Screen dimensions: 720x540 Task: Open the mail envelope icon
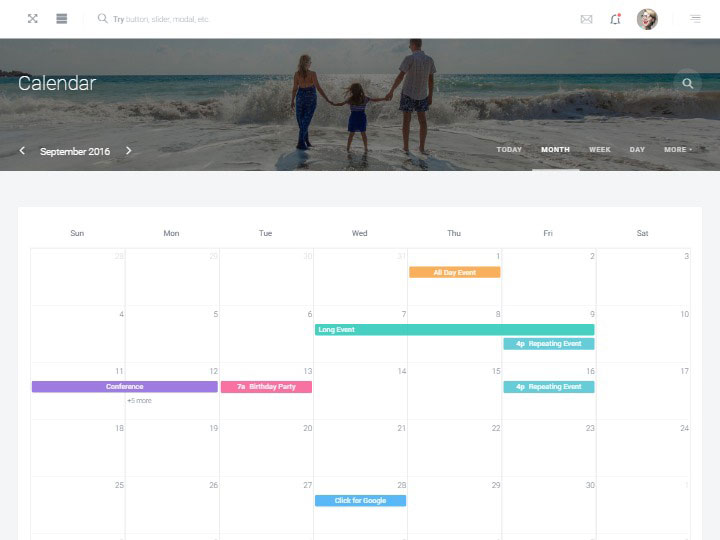pyautogui.click(x=586, y=19)
